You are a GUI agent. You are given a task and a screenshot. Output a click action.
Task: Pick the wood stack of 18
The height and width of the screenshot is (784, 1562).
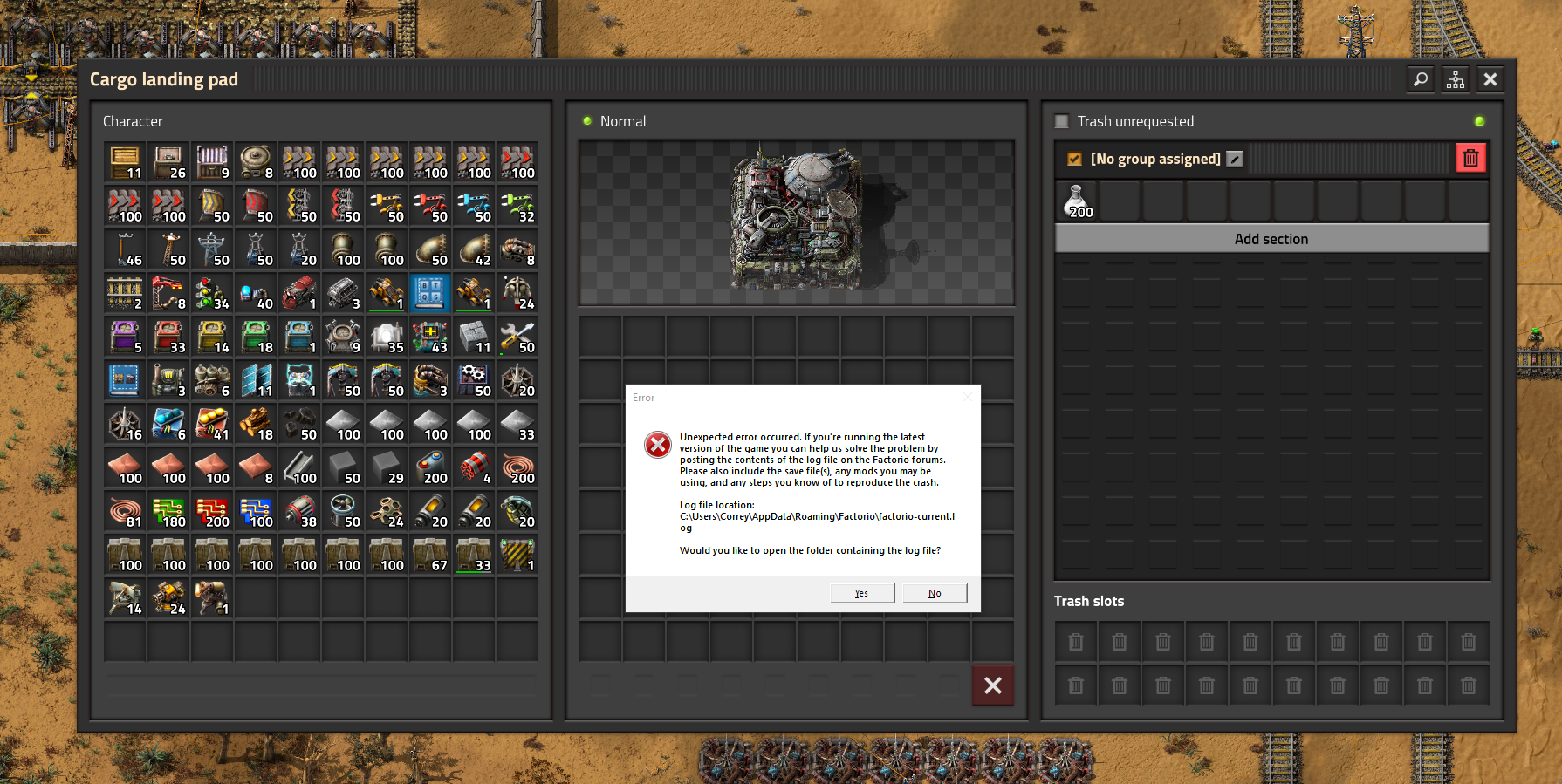click(256, 424)
